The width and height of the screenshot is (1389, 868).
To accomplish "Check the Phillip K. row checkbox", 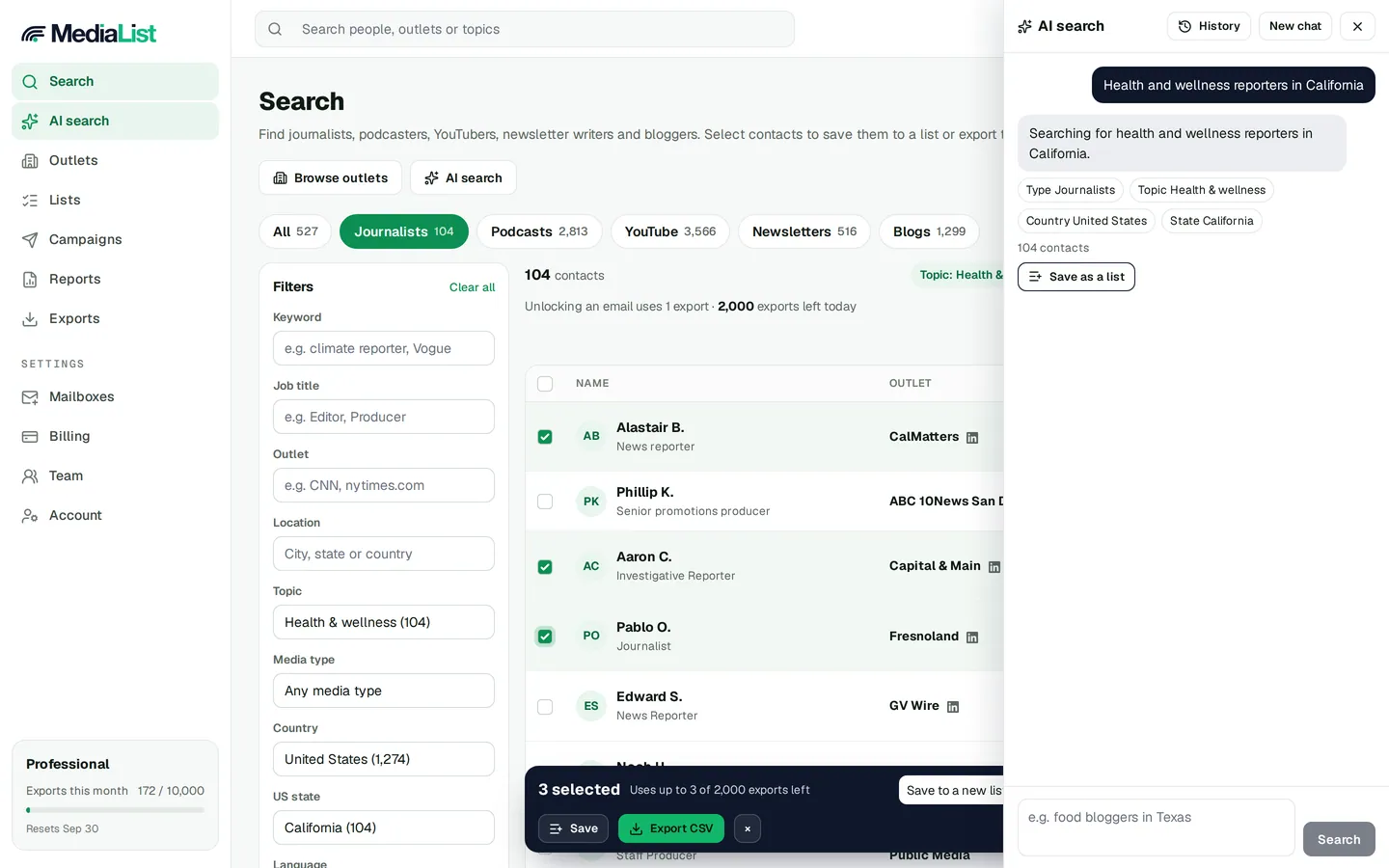I will pyautogui.click(x=545, y=502).
